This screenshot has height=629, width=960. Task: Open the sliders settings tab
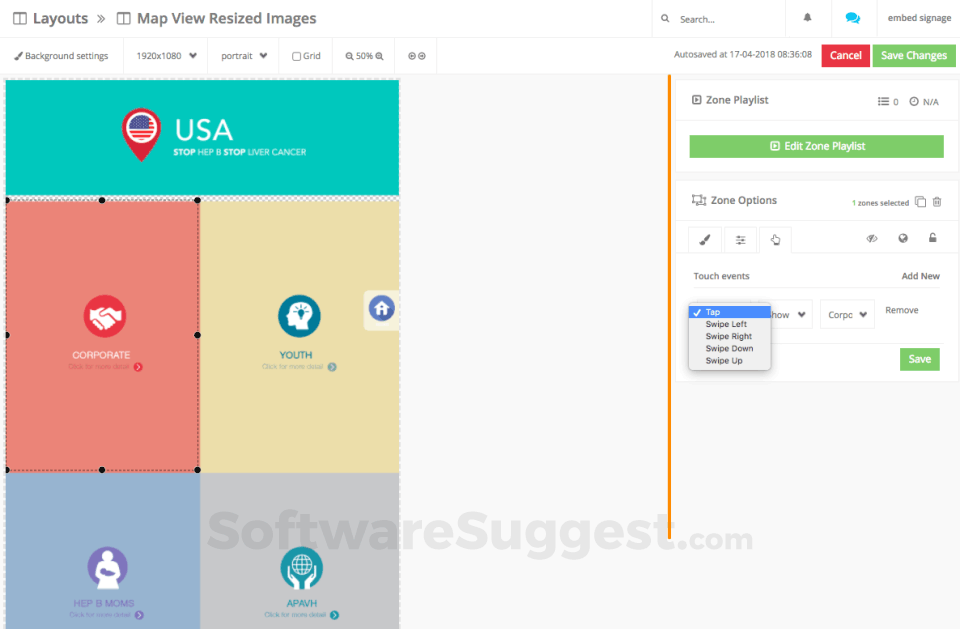740,240
